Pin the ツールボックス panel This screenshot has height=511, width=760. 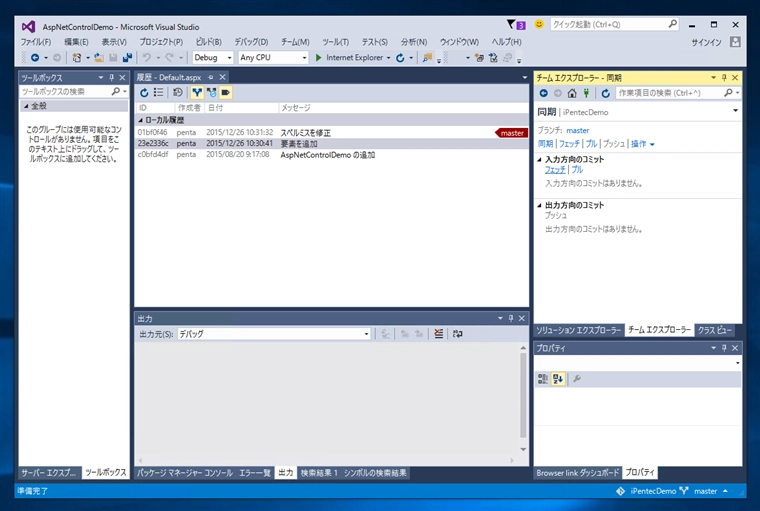tap(111, 77)
